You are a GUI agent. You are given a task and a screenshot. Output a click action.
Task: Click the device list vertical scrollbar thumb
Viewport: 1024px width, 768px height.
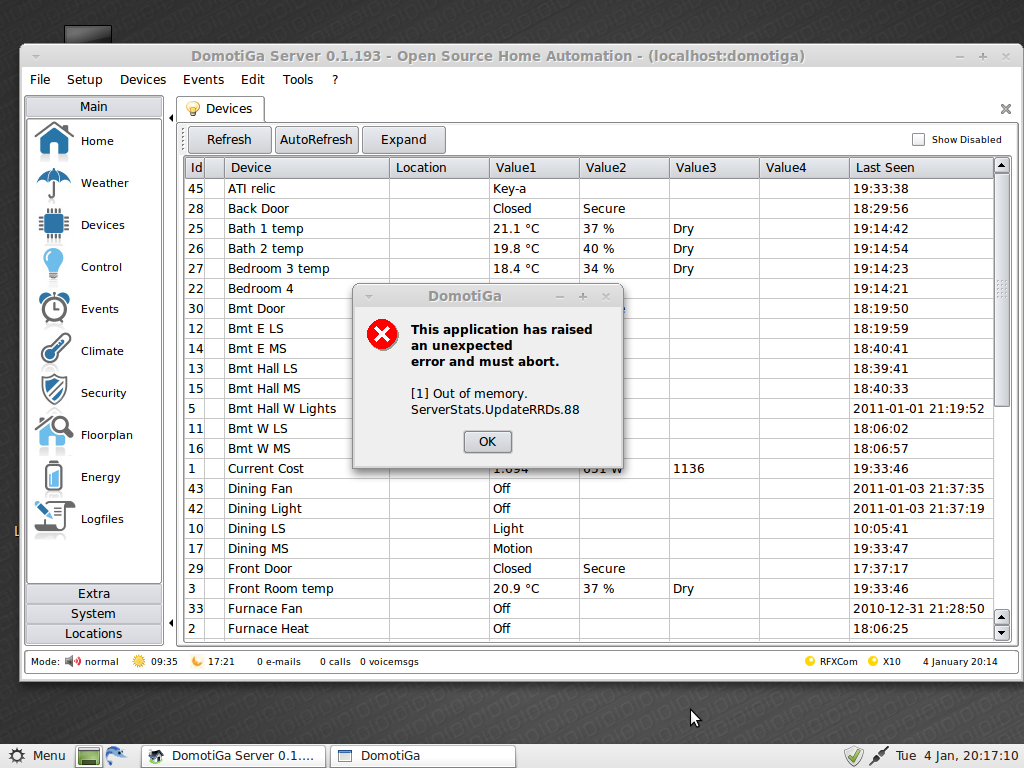click(x=1002, y=289)
